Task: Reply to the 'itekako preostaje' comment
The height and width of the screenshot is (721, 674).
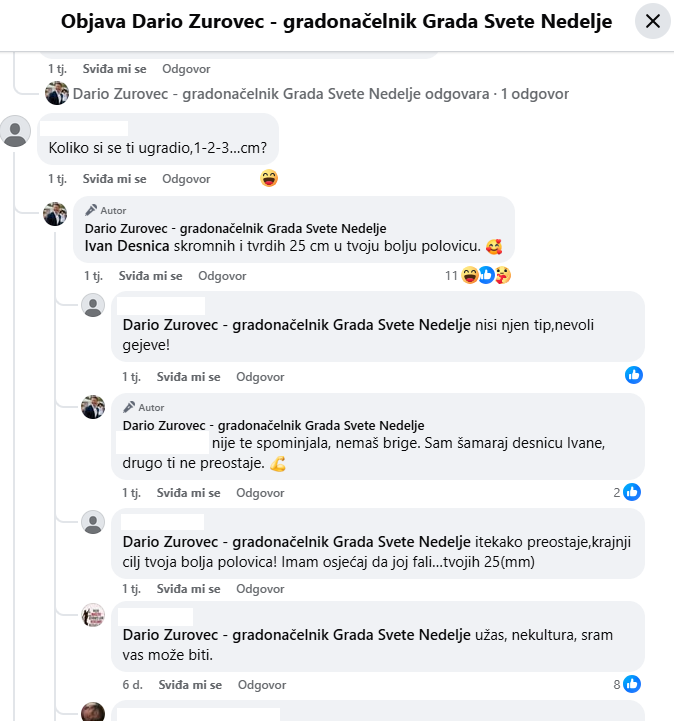Action: [x=260, y=589]
